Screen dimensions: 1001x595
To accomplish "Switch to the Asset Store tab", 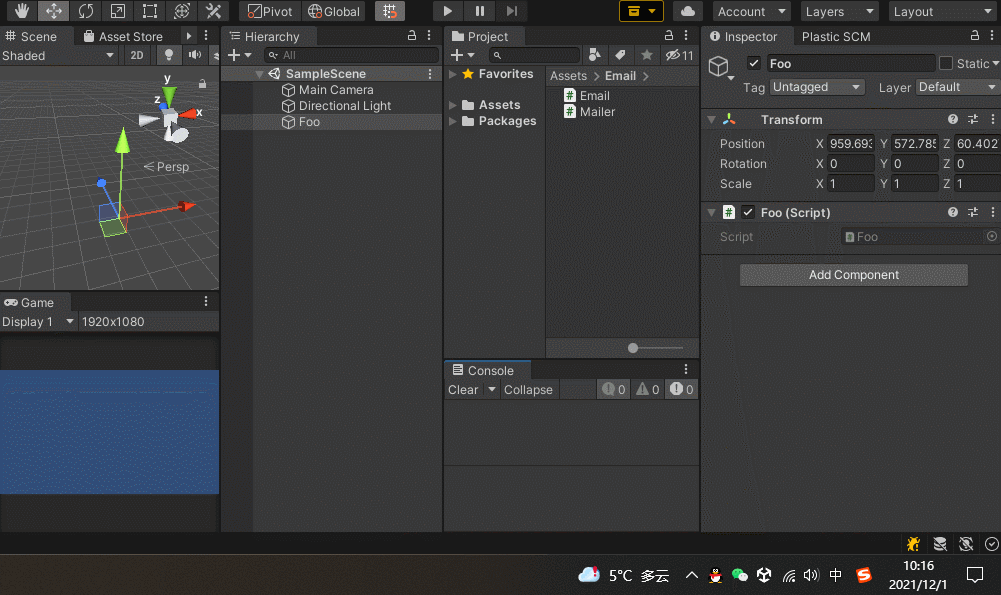I will click(x=123, y=36).
